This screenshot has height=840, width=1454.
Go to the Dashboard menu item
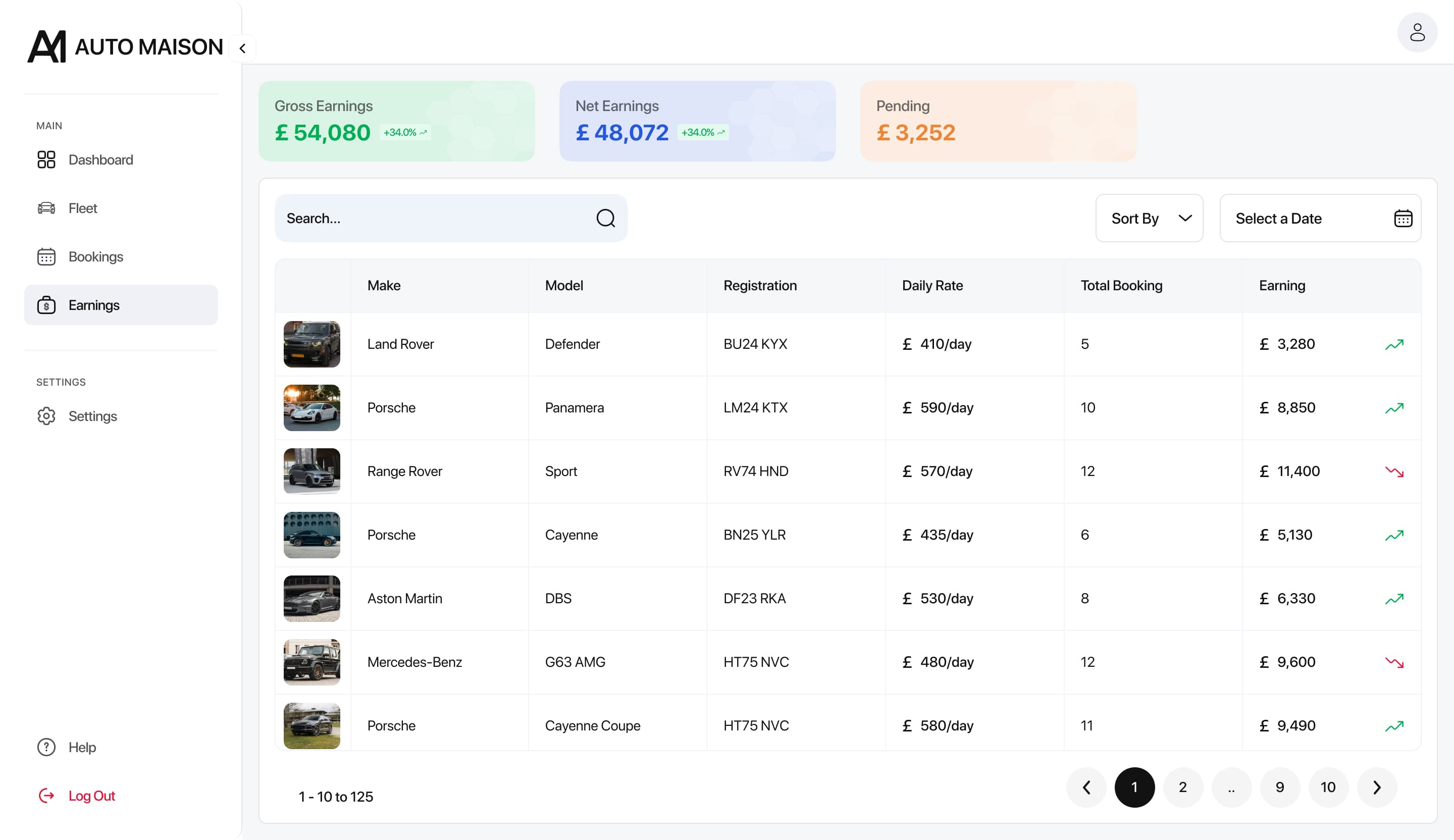tap(100, 160)
